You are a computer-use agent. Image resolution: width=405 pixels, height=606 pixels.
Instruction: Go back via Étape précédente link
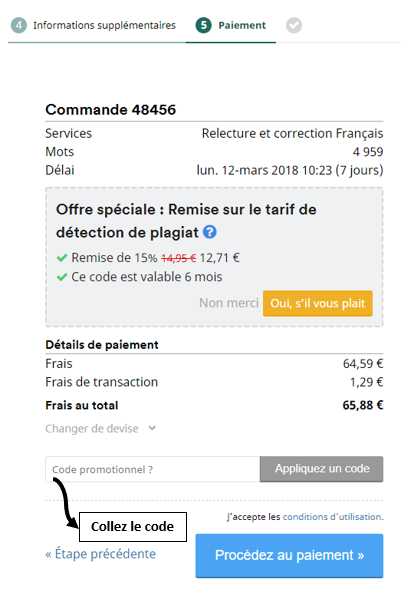click(100, 554)
